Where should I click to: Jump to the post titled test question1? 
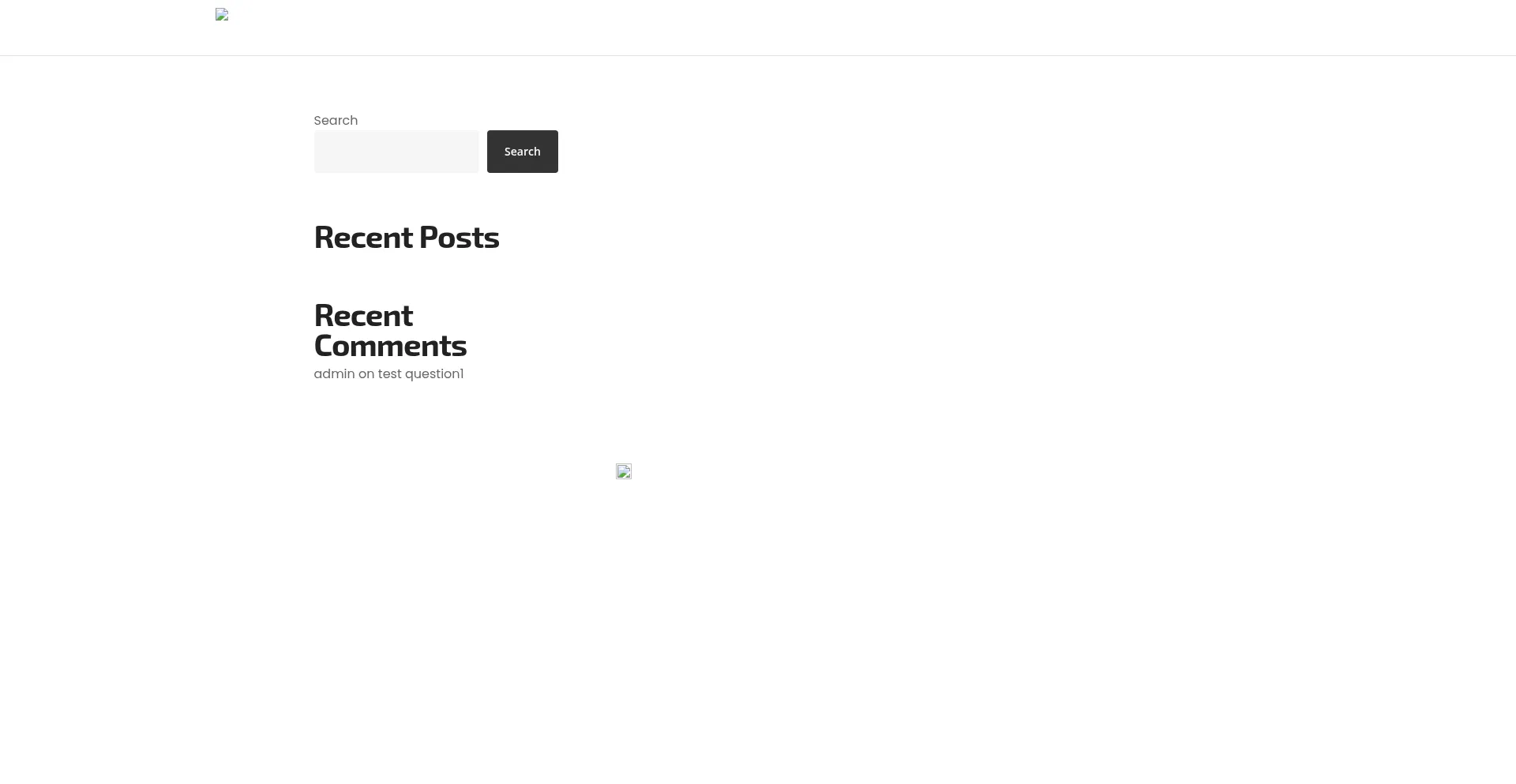pyautogui.click(x=421, y=374)
